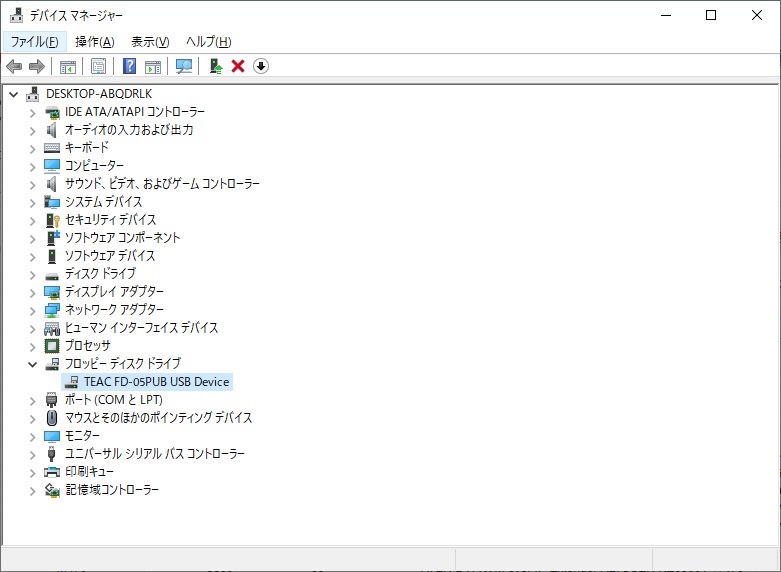Expand the ディスク ドライブ node
Screen dimensions: 781x572
pos(32,274)
